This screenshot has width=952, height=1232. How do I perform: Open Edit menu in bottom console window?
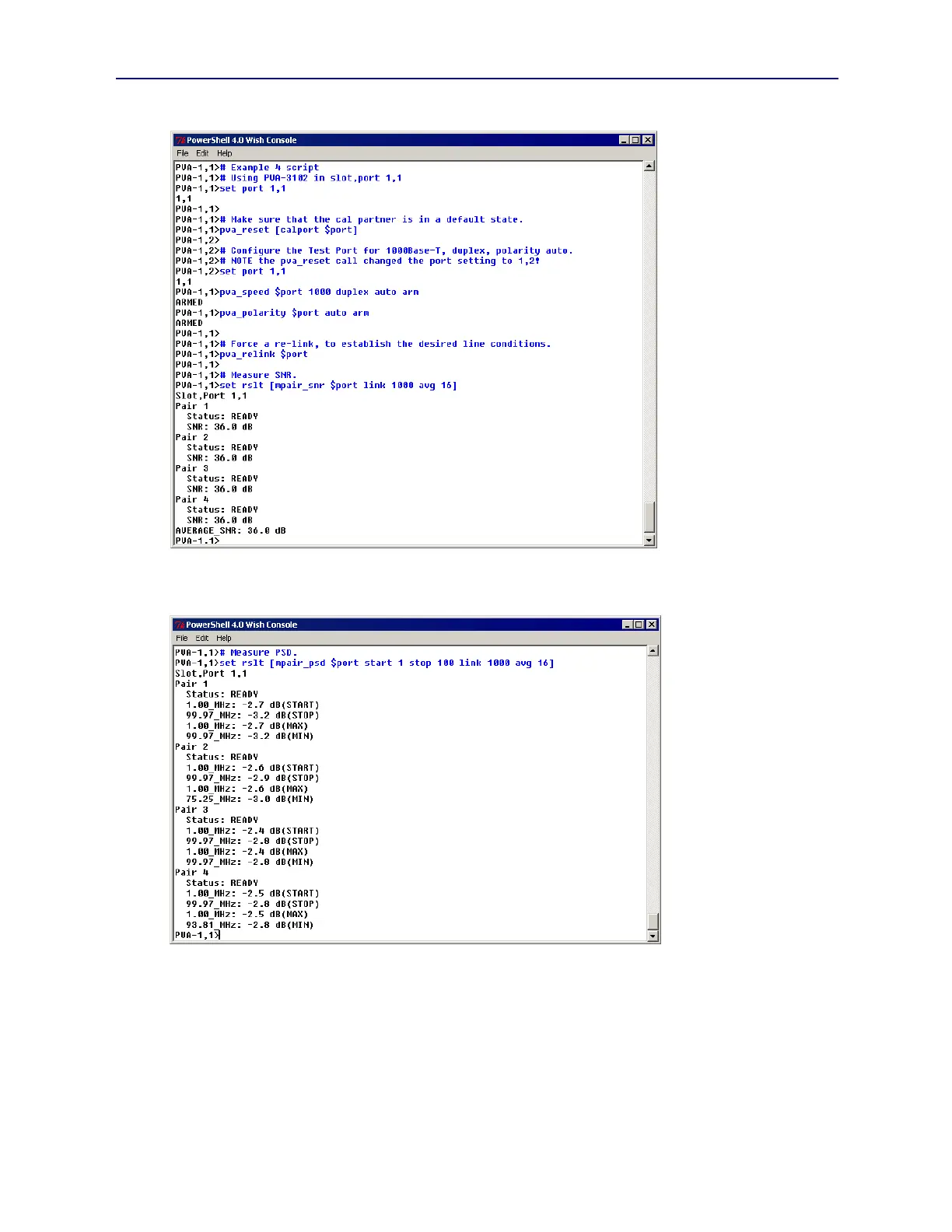click(202, 638)
